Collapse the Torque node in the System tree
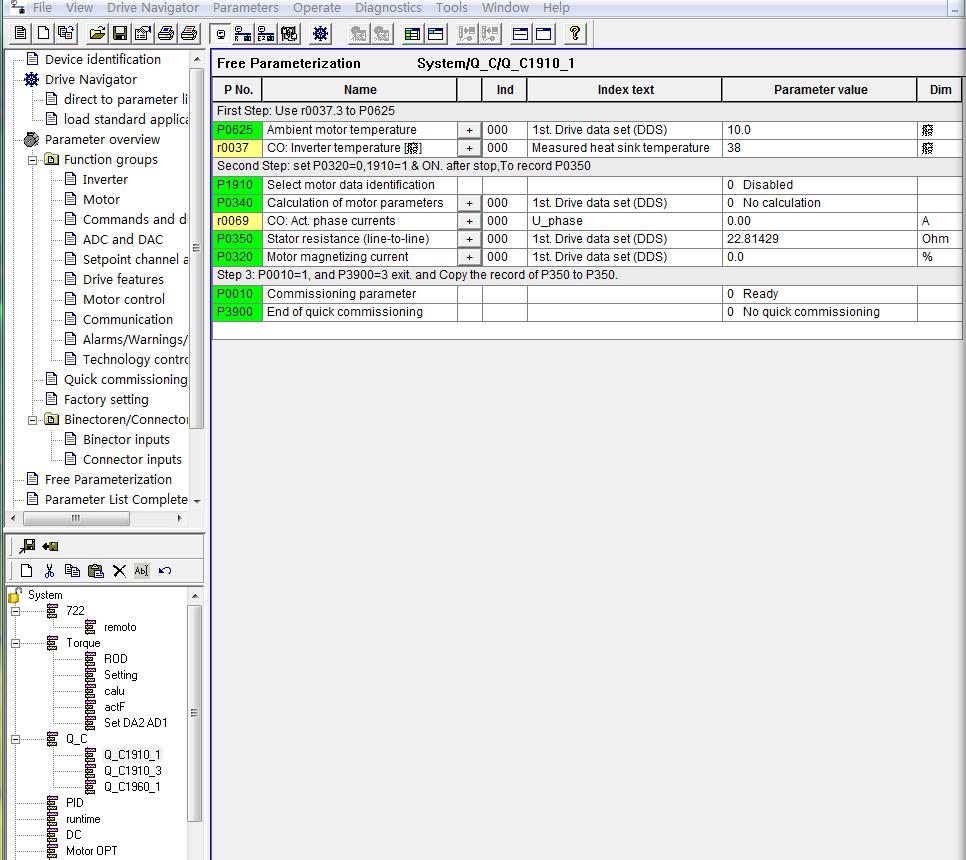 (x=15, y=643)
